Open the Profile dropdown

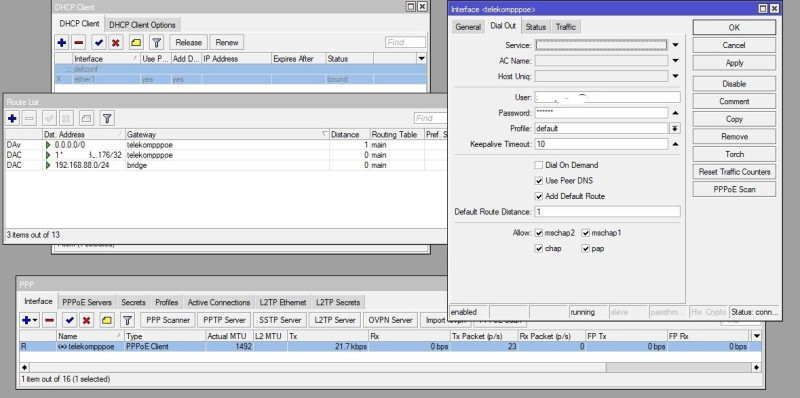point(675,129)
